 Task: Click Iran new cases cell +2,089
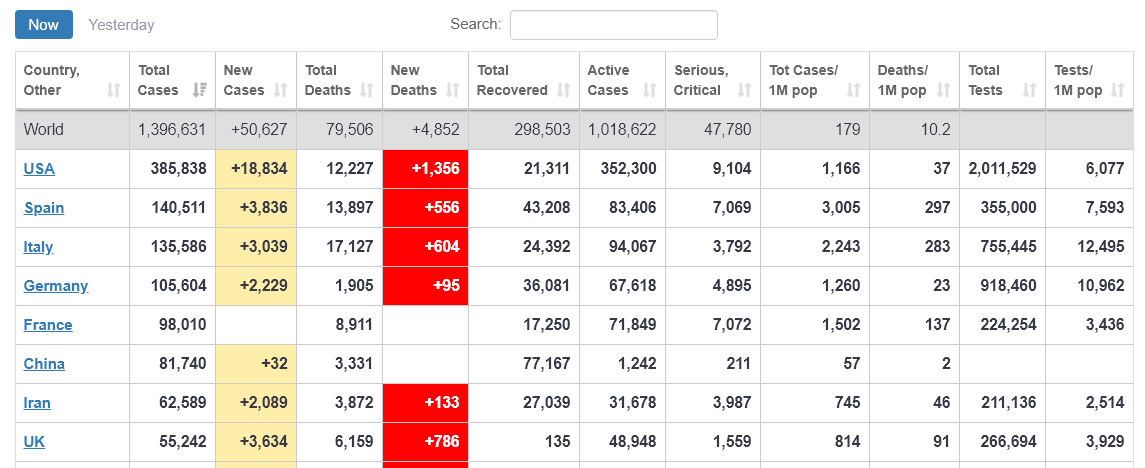click(256, 403)
